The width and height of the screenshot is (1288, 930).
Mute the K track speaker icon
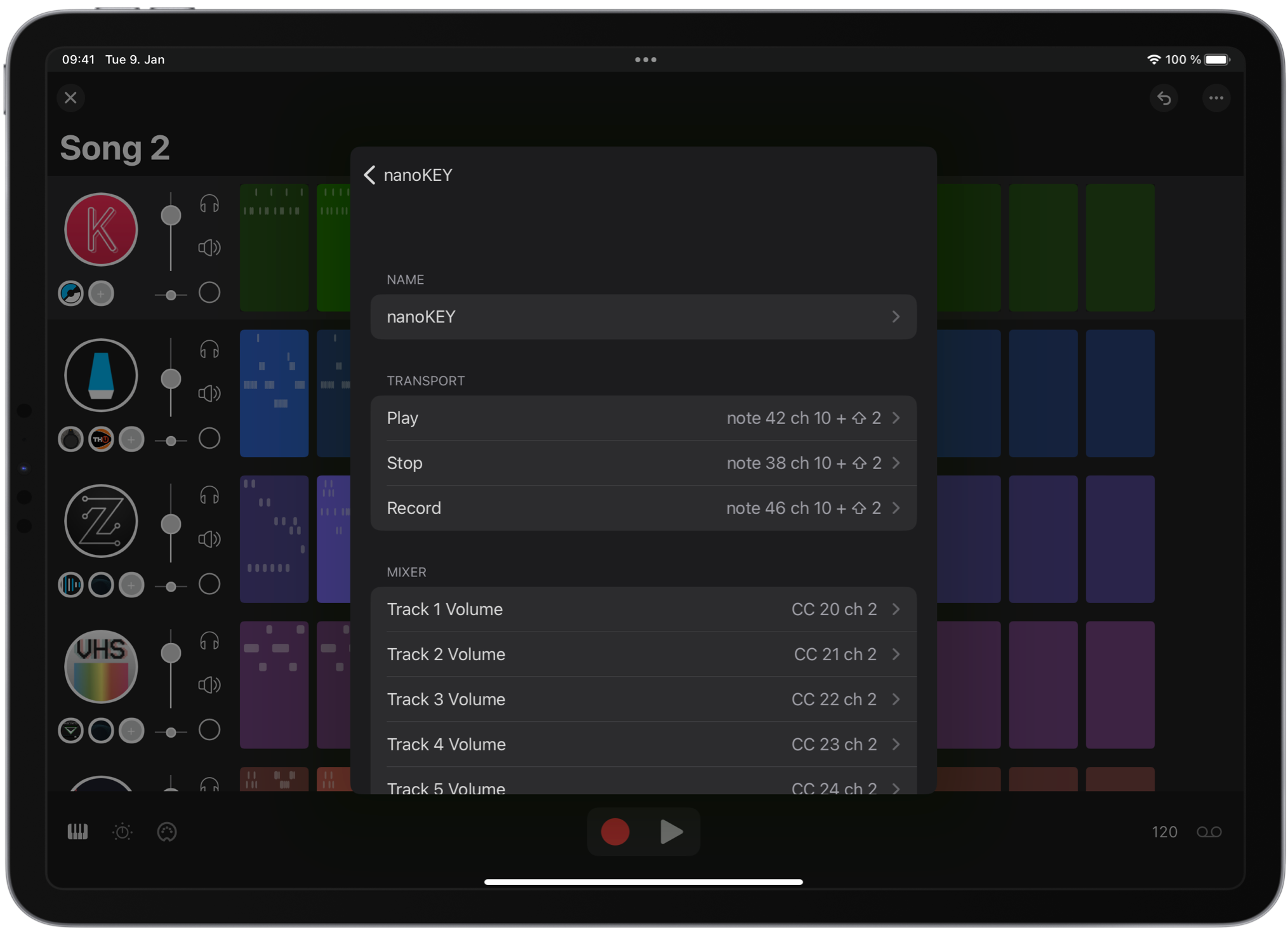(x=209, y=248)
